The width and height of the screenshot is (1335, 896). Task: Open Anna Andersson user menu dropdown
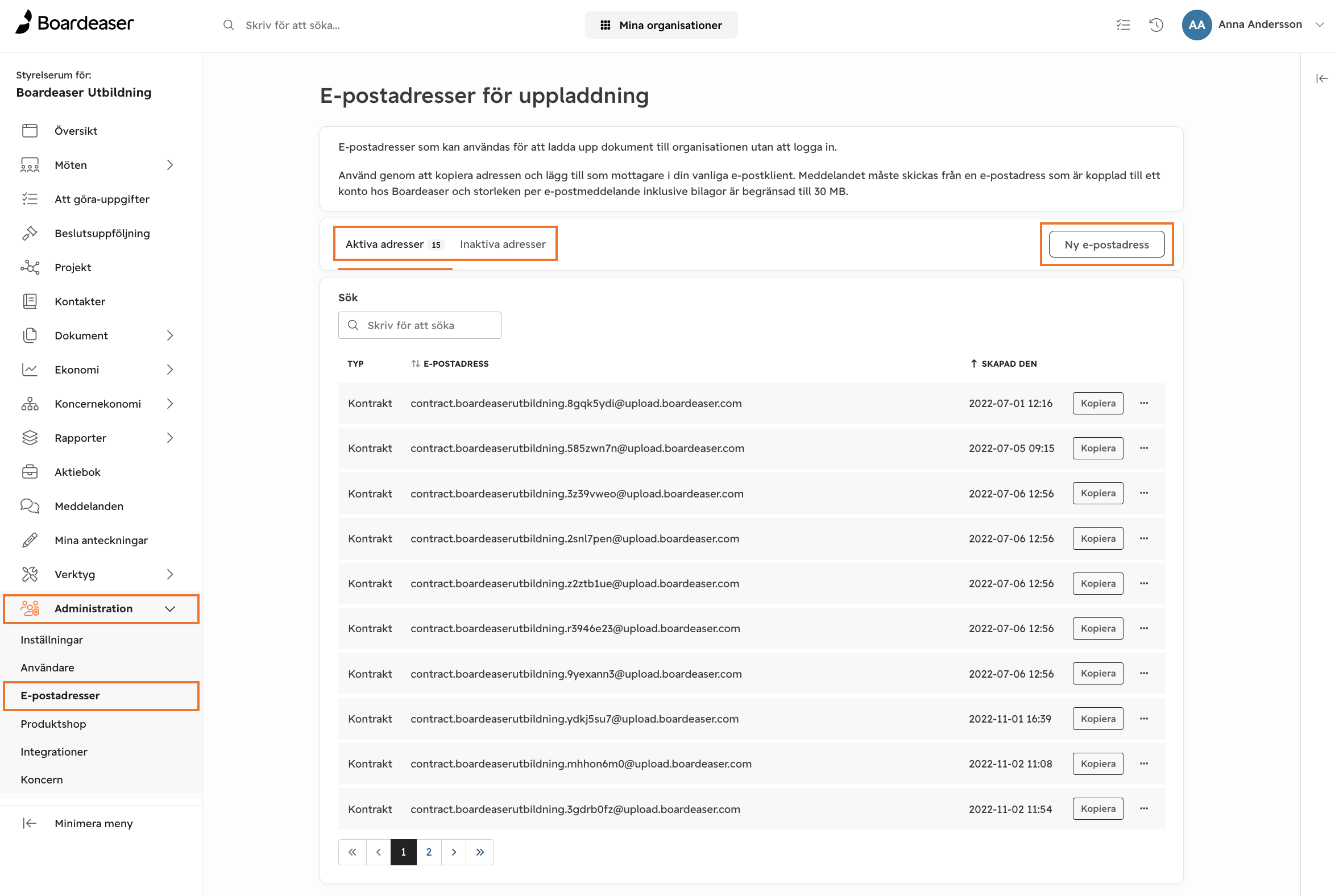(x=1320, y=24)
